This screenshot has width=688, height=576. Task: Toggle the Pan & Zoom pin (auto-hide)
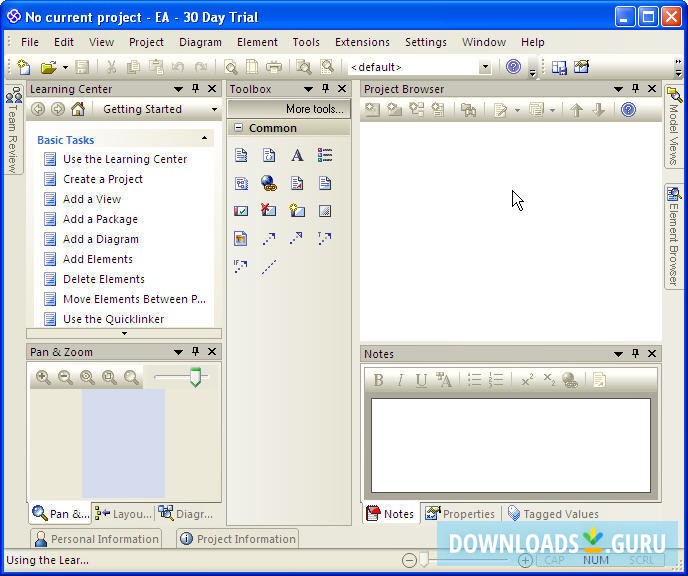point(196,351)
